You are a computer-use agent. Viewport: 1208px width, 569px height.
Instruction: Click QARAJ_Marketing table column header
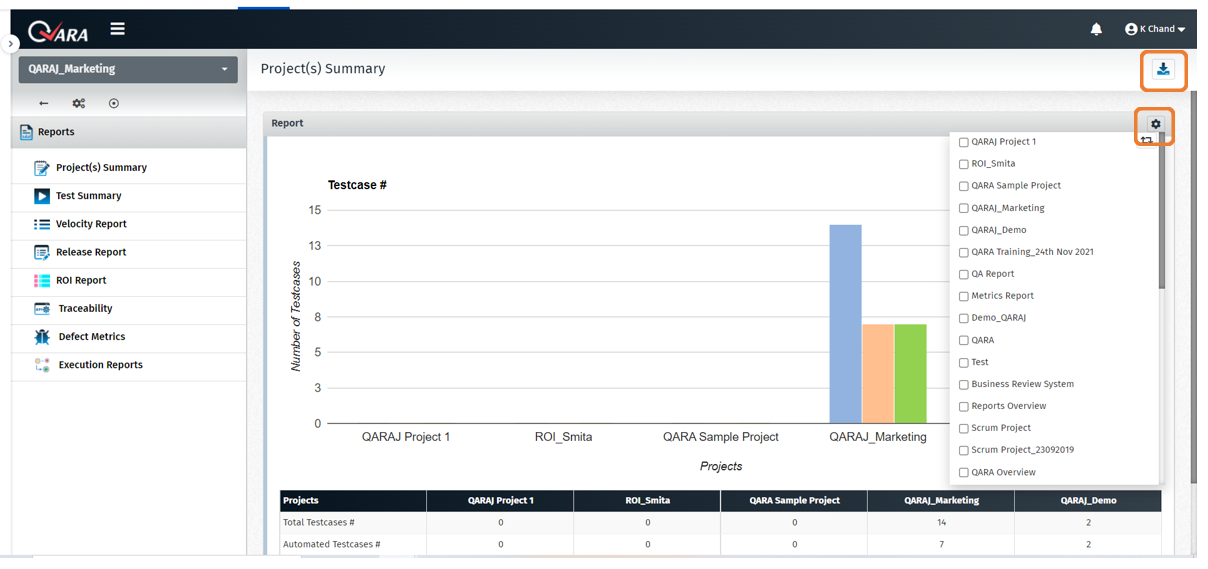[941, 501]
